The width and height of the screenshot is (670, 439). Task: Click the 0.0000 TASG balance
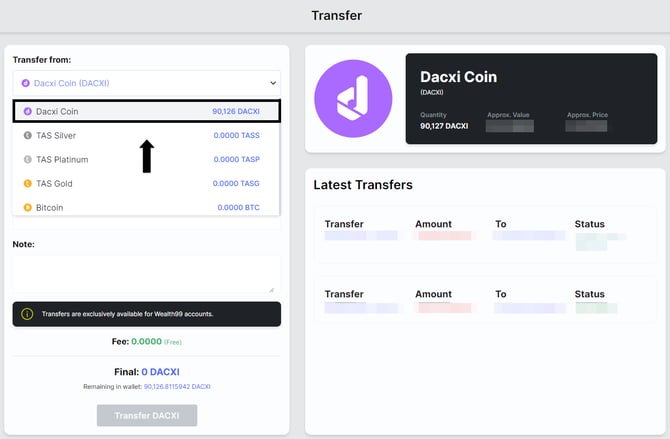(236, 183)
